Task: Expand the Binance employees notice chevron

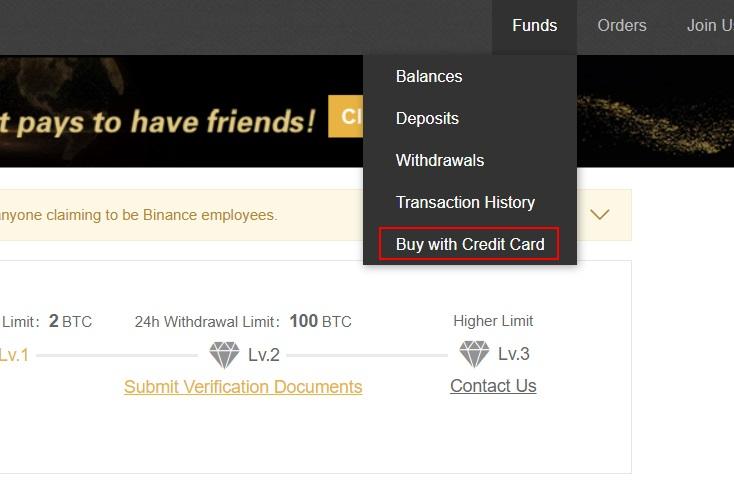Action: (x=600, y=215)
